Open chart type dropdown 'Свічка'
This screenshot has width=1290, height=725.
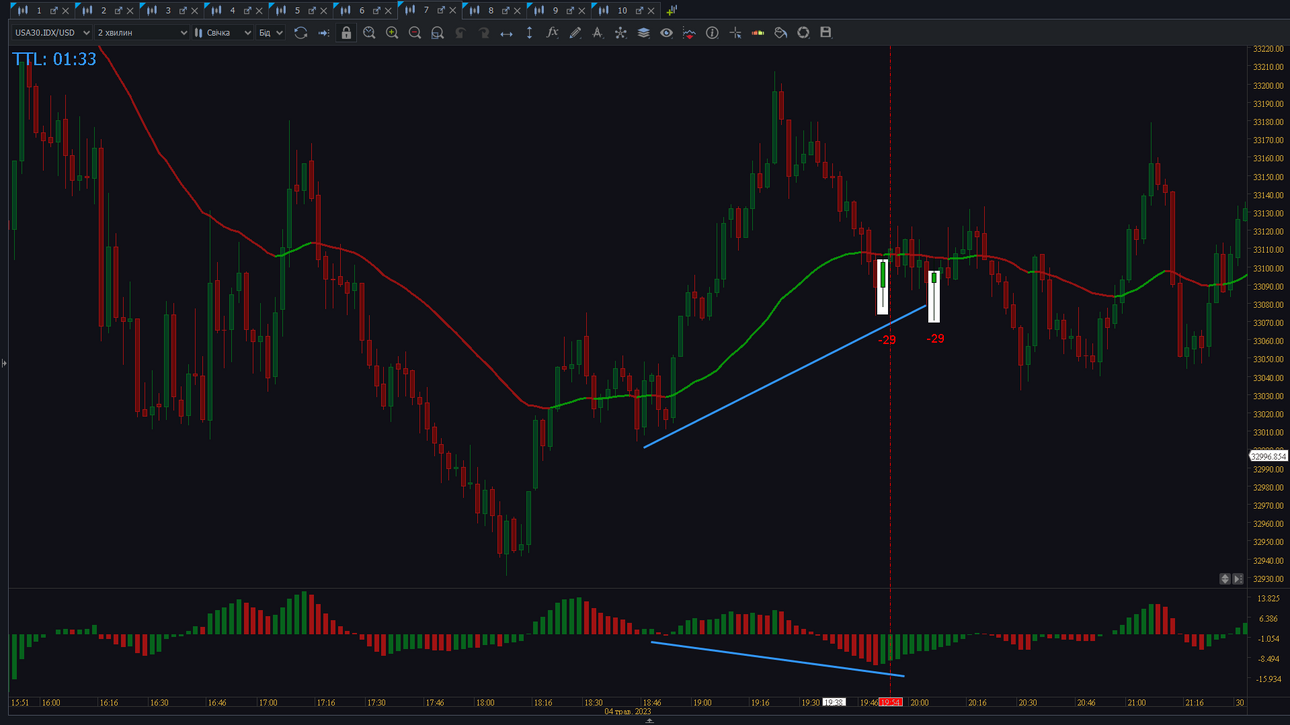click(x=222, y=33)
